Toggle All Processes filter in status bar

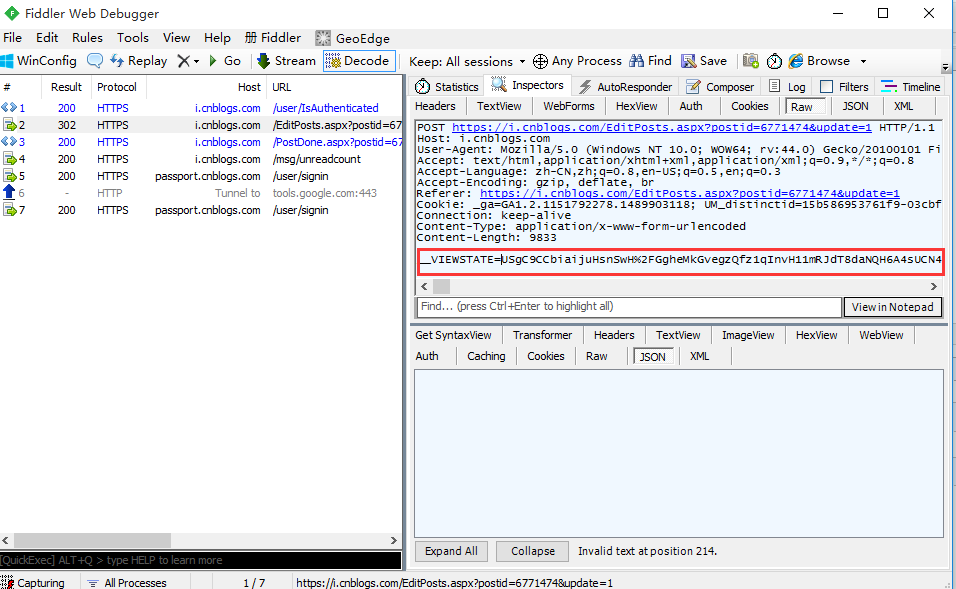click(128, 581)
